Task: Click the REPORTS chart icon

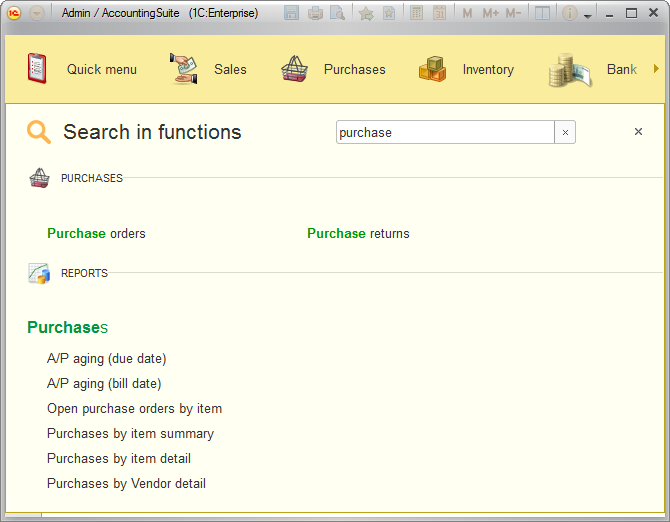Action: [x=39, y=273]
